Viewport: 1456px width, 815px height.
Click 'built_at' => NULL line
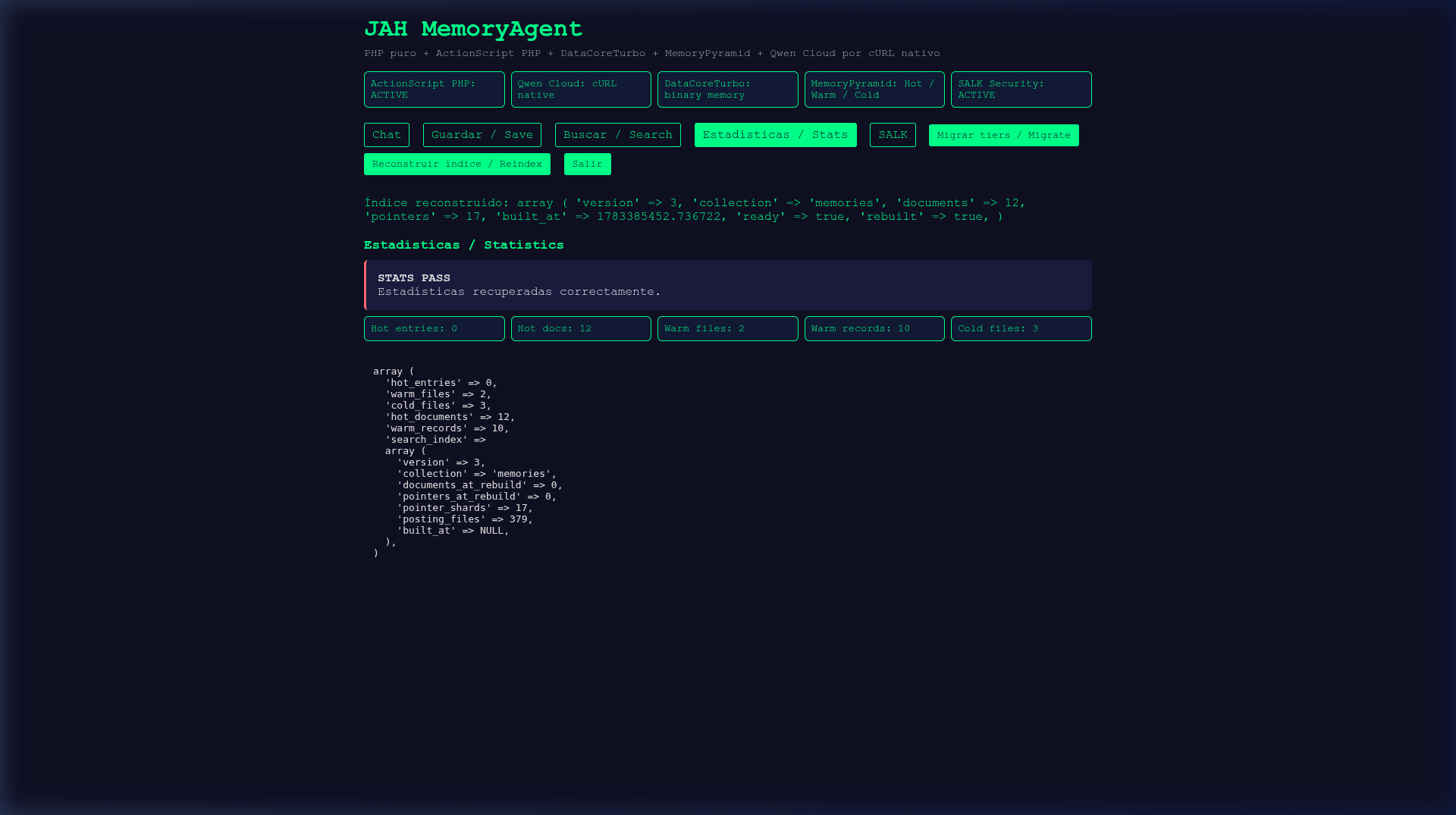click(x=453, y=531)
